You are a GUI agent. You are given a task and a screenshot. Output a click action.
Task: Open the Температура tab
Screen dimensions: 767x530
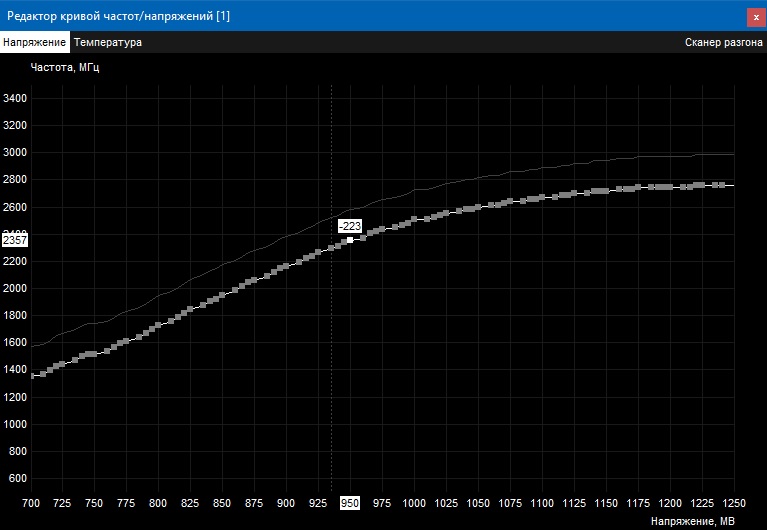108,42
